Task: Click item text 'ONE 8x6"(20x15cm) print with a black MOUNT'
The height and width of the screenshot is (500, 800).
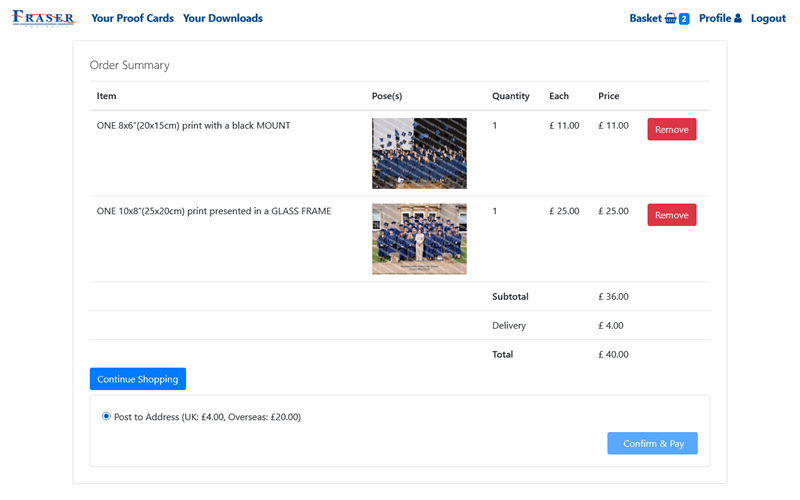Action: [x=193, y=126]
